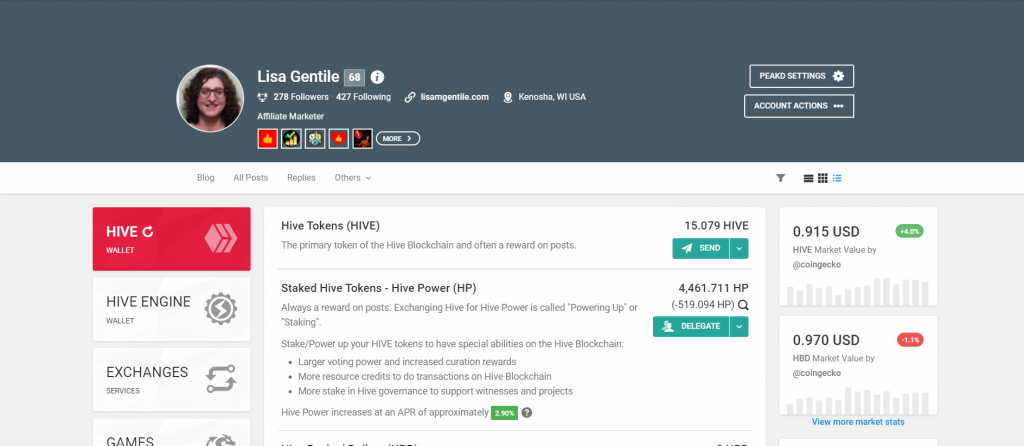Image resolution: width=1024 pixels, height=446 pixels.
Task: Open Lisa Gentile's profile picture
Action: coord(210,99)
